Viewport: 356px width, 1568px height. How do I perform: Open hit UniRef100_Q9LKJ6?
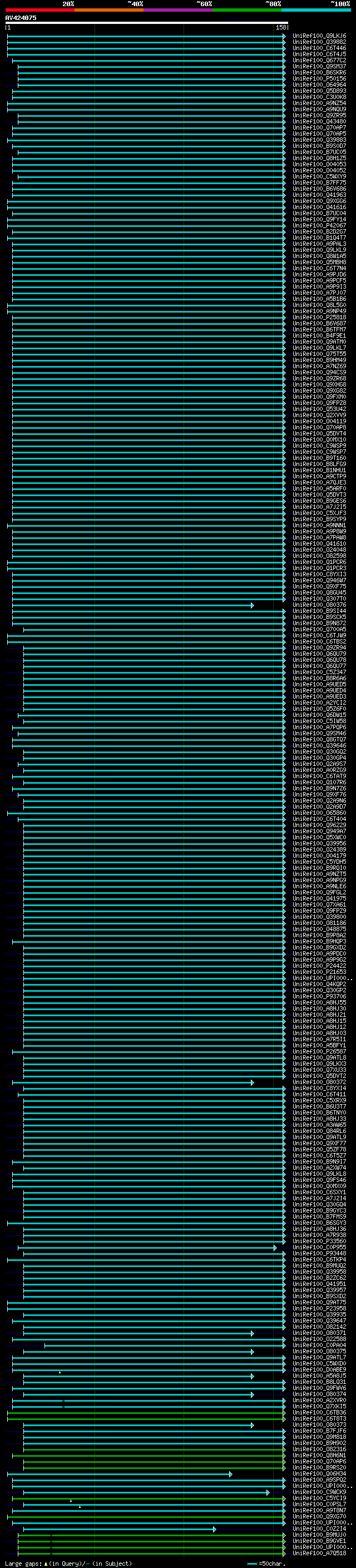coord(319,36)
